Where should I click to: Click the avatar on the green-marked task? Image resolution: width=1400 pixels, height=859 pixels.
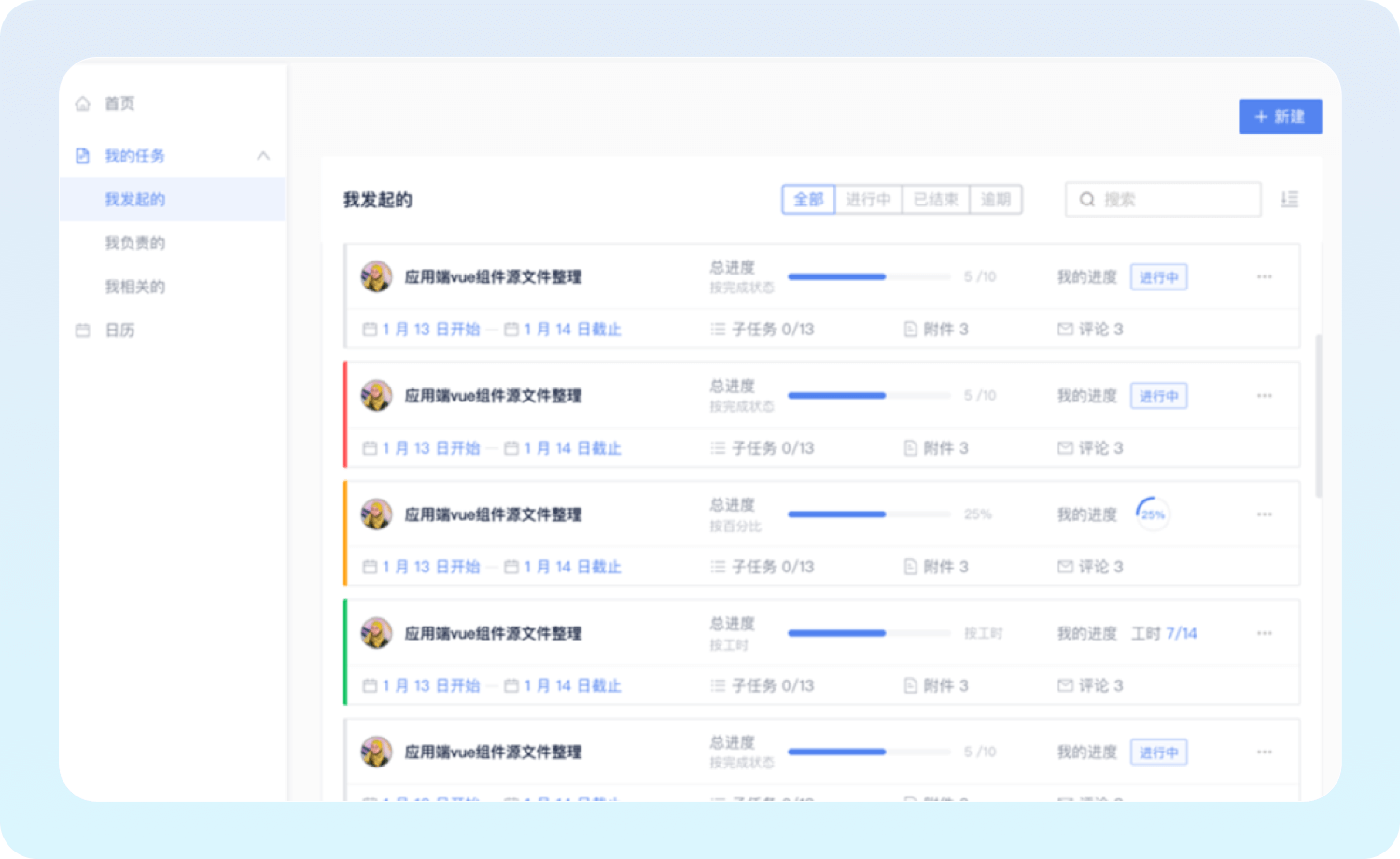click(376, 633)
